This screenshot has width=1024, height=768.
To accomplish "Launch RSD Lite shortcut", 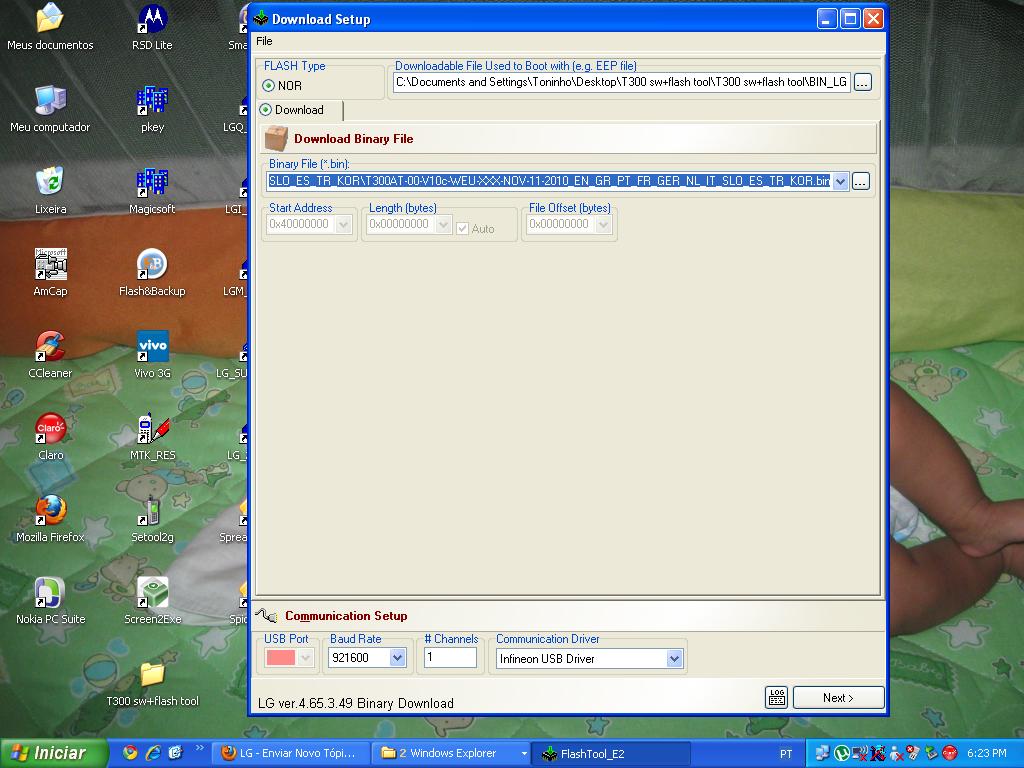I will click(x=152, y=27).
